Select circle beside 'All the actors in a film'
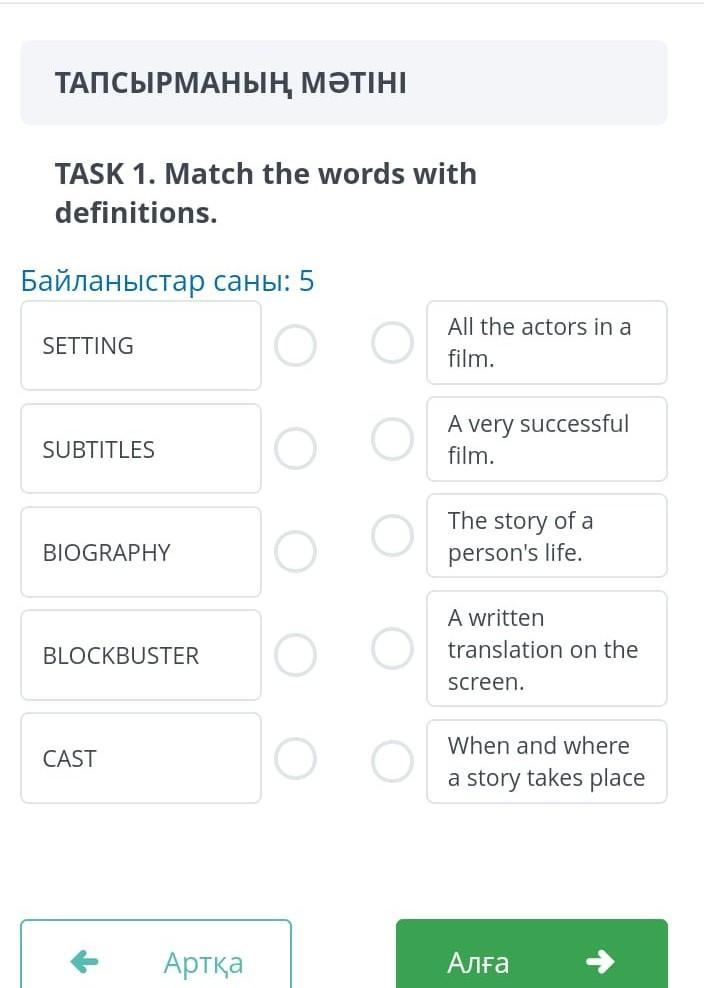Image resolution: width=704 pixels, height=988 pixels. tap(392, 343)
